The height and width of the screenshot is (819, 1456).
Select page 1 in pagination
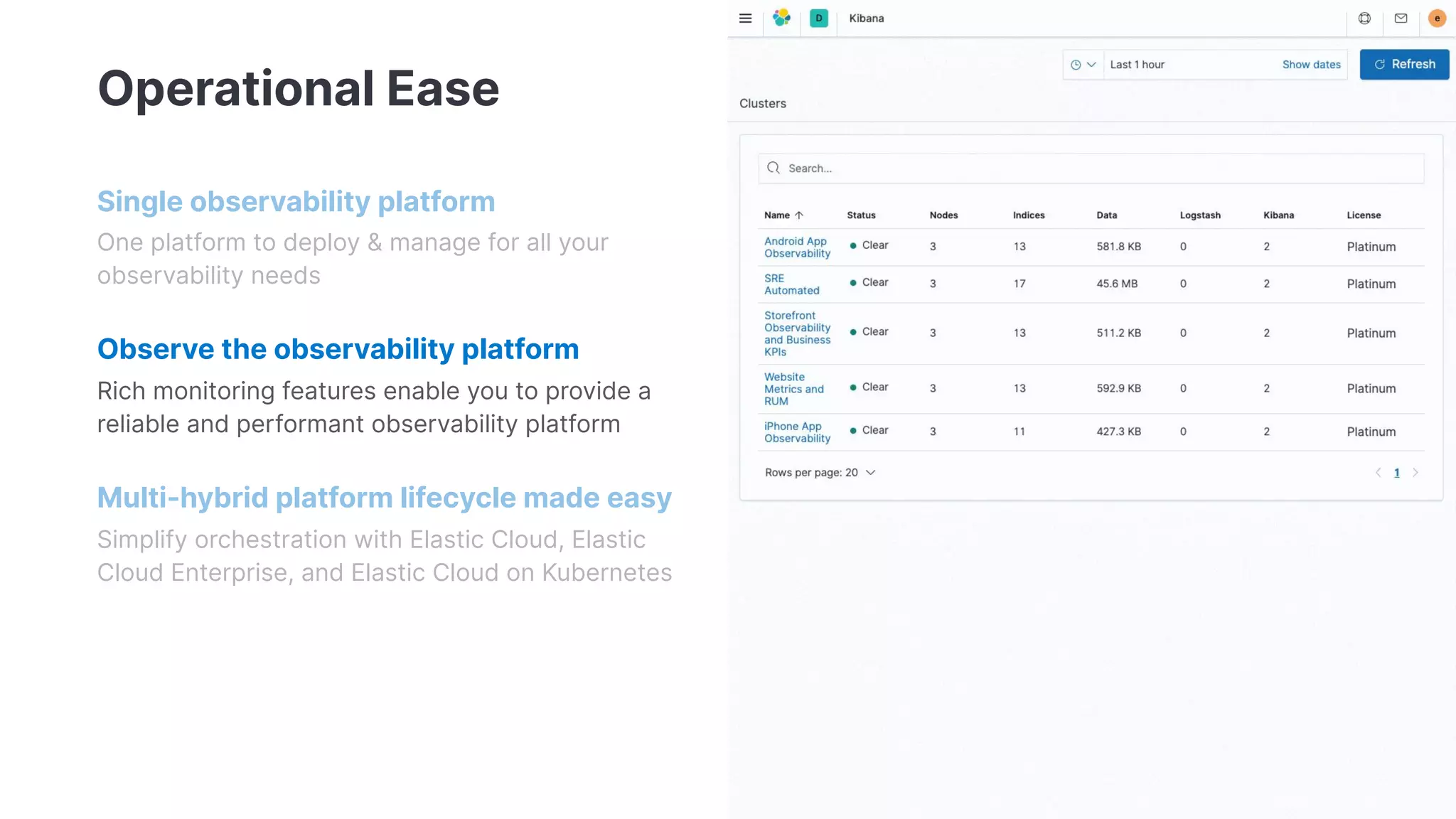(1396, 473)
